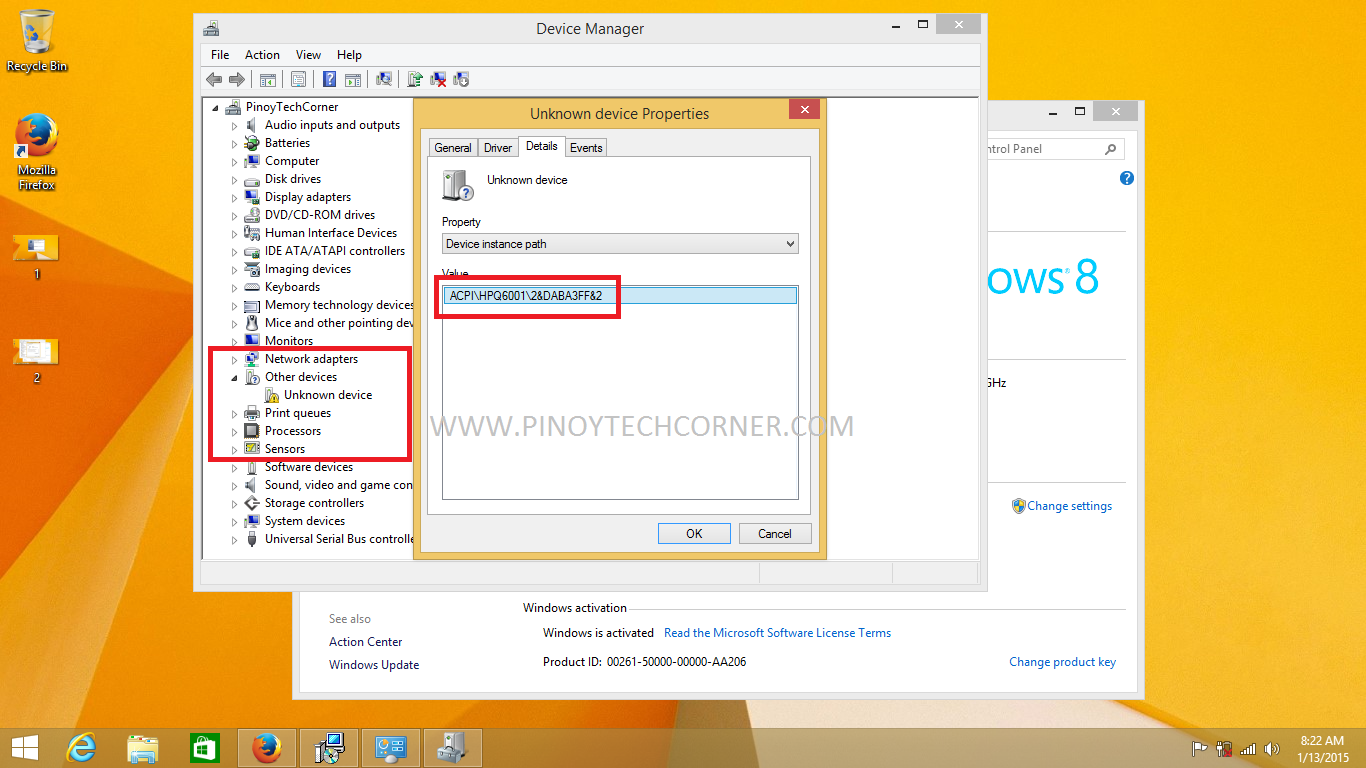1366x768 pixels.
Task: Toggle the Show/Hide Console Tree toolbar icon
Action: click(268, 79)
